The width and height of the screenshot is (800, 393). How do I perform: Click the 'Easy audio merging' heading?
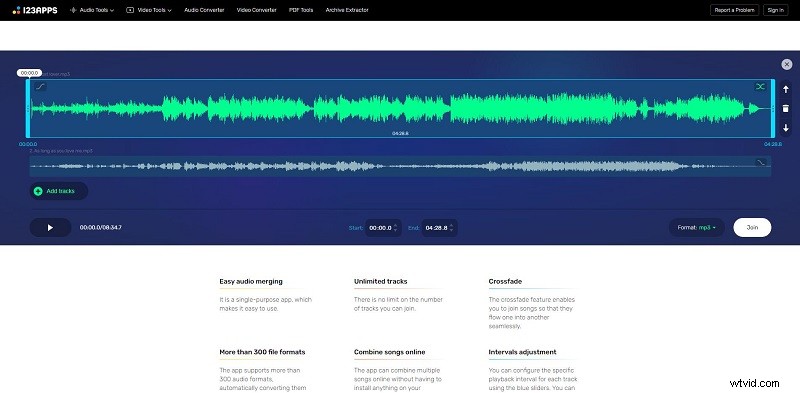coord(251,281)
